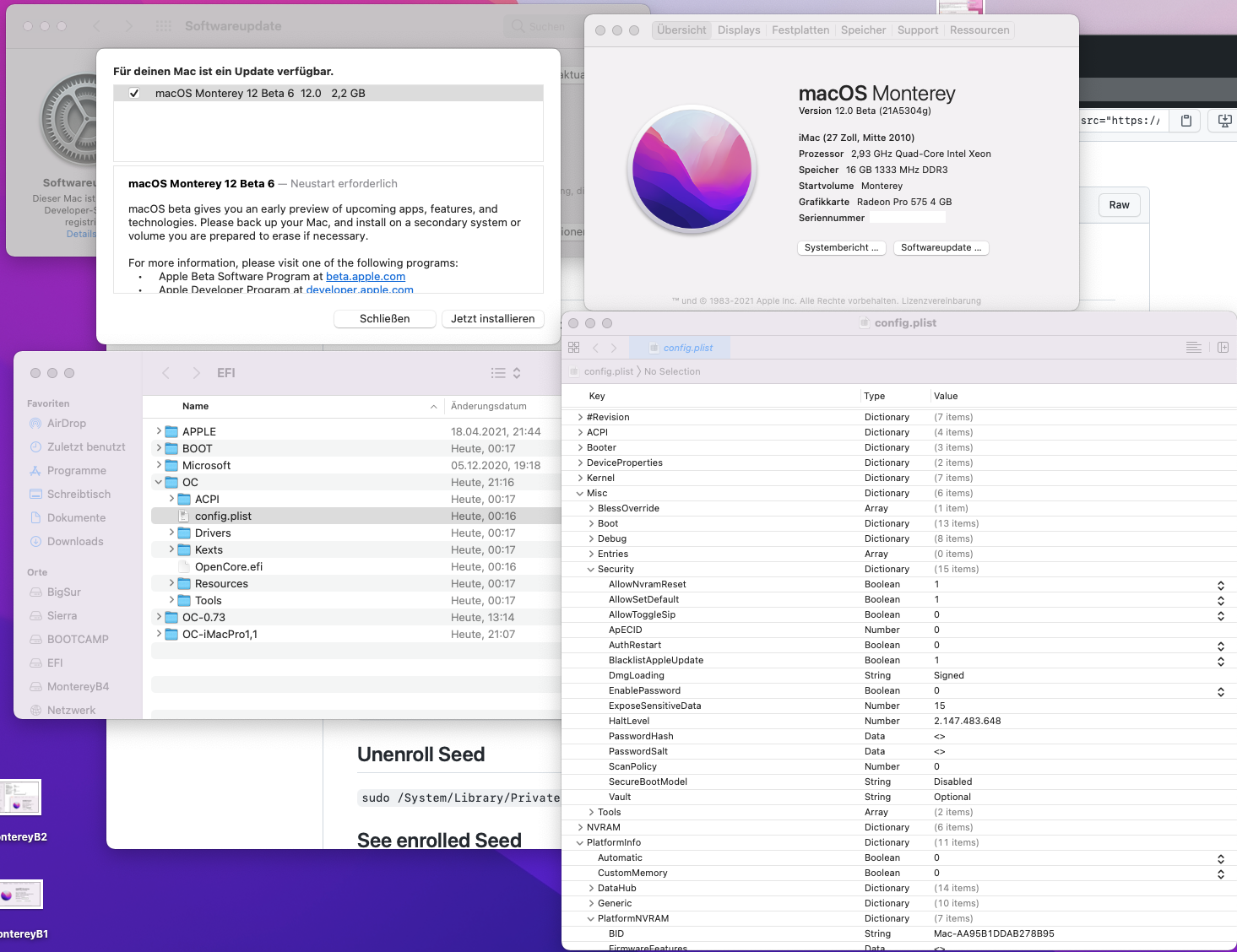The width and height of the screenshot is (1237, 952).
Task: Add an editor pane in config.plist window
Action: pos(1223,348)
